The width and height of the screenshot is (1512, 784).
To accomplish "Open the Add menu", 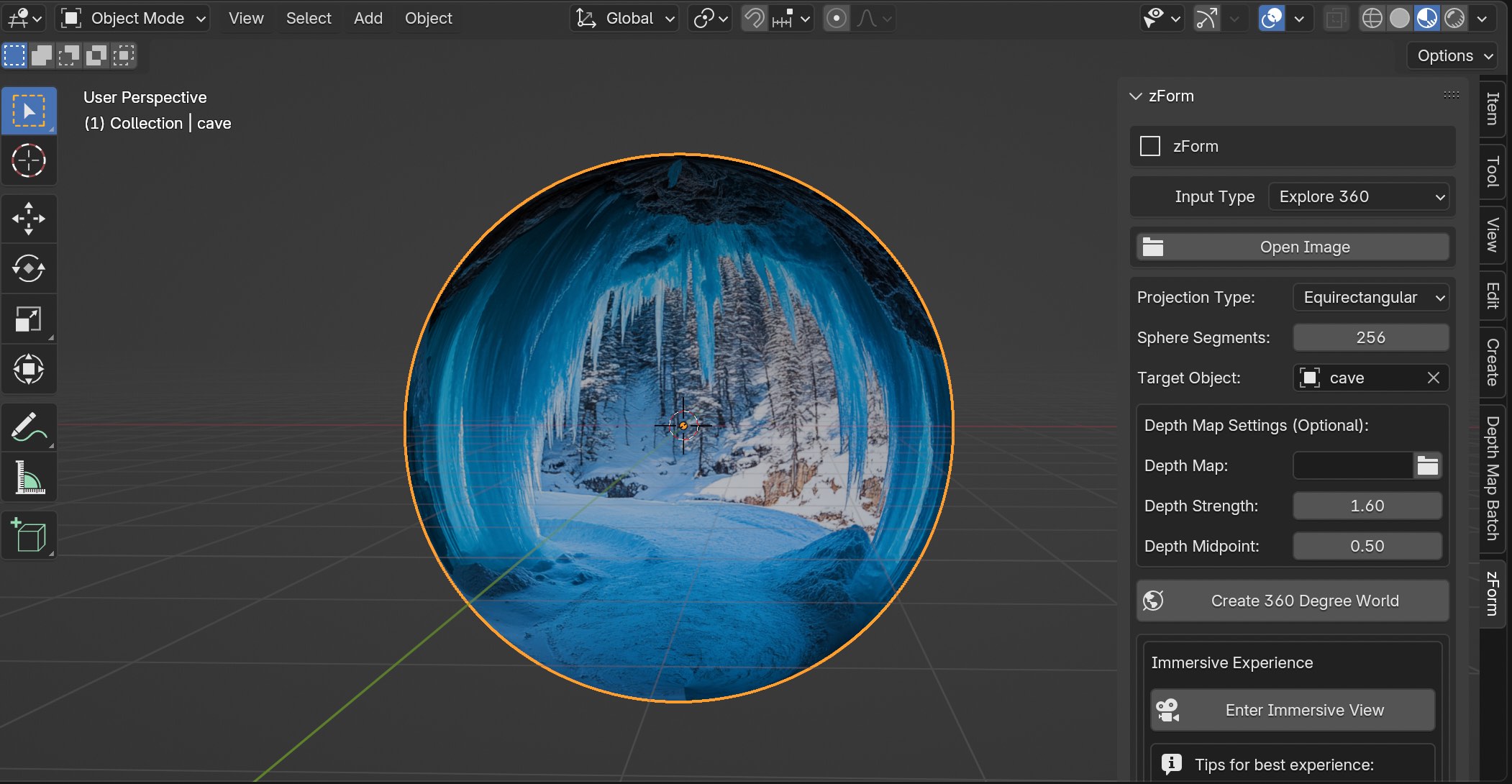I will pos(368,18).
